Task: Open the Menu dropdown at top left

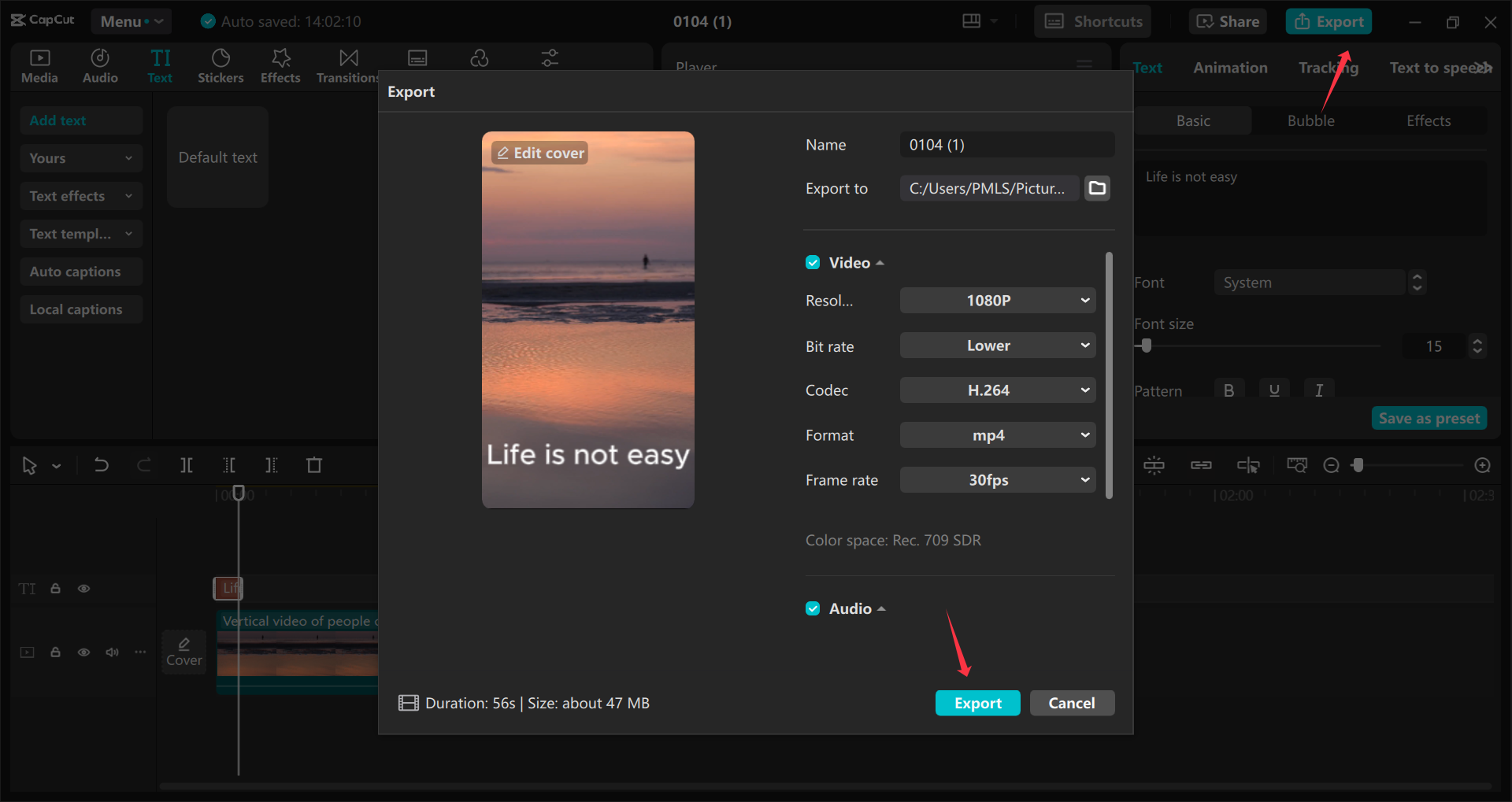Action: click(x=131, y=21)
